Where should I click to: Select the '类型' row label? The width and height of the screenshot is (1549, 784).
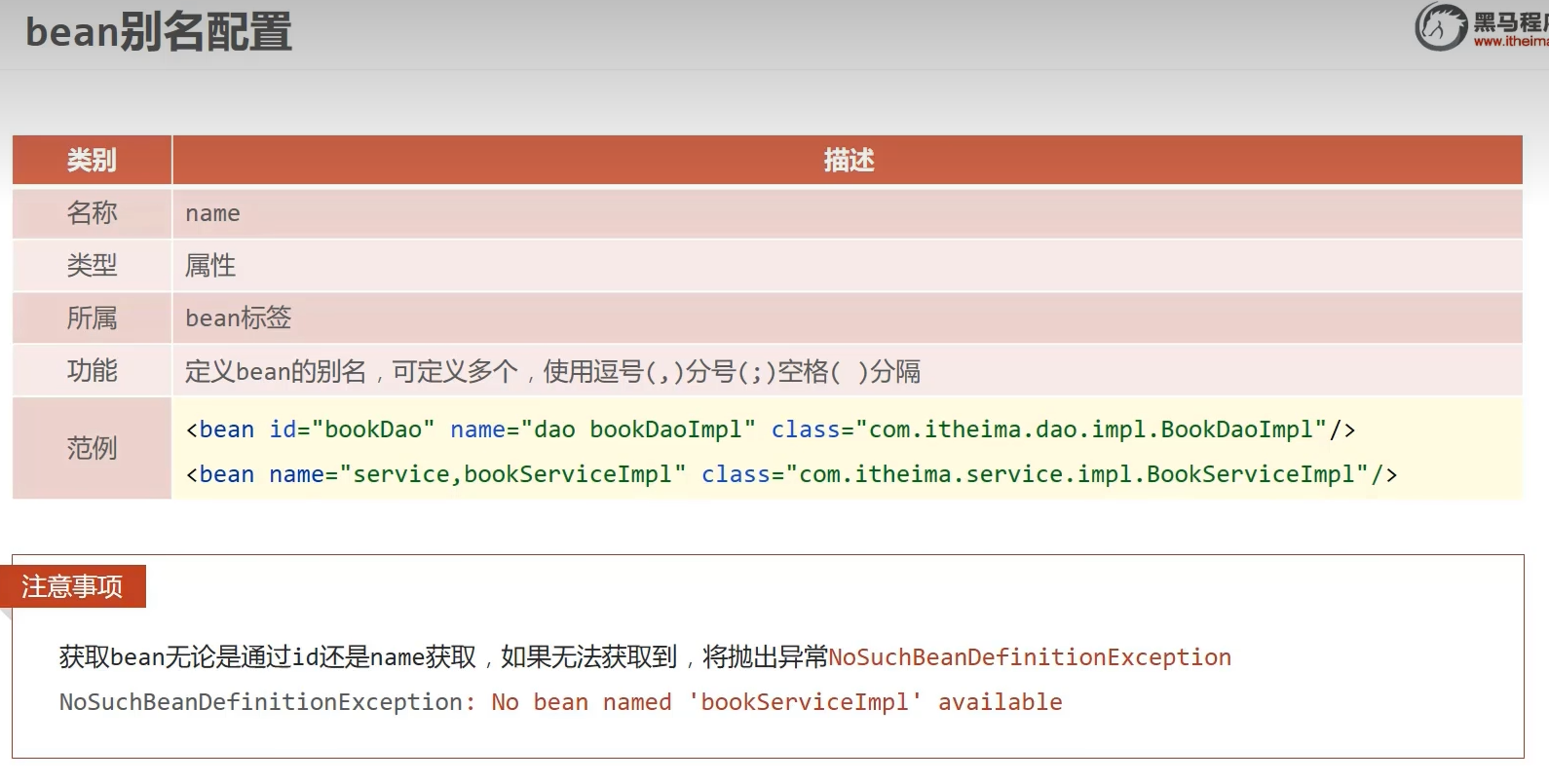92,265
